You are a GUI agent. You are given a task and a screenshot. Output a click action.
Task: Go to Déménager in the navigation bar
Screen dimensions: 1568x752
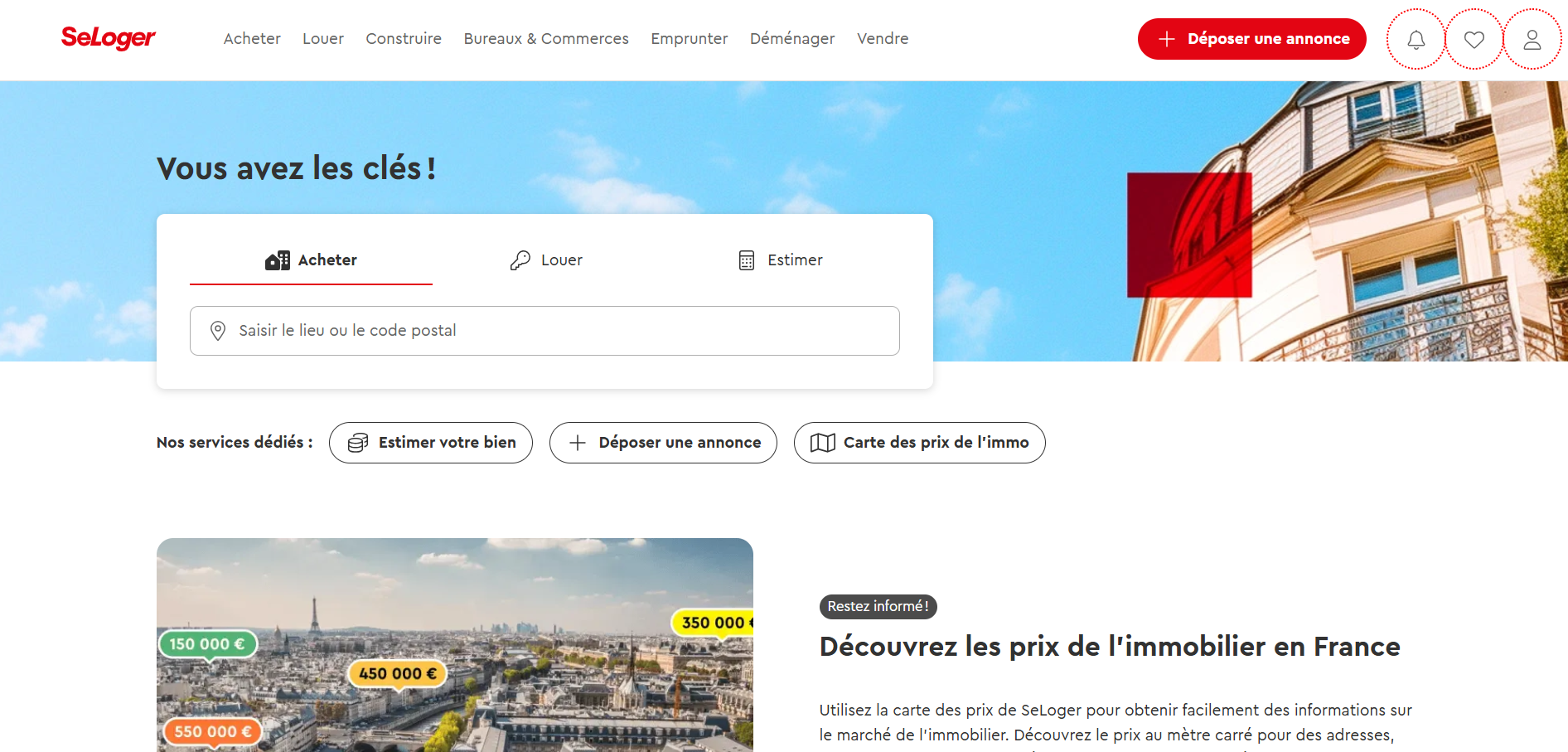792,39
